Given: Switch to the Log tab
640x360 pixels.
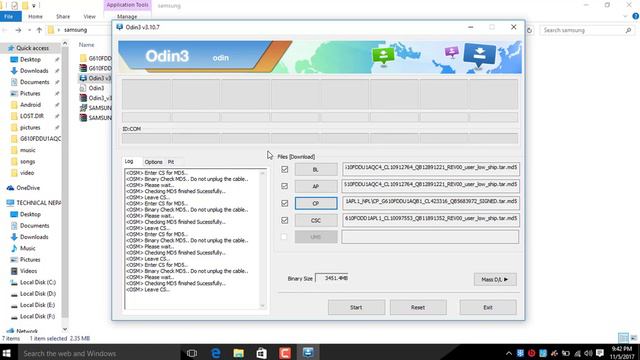Looking at the screenshot, I should [129, 162].
